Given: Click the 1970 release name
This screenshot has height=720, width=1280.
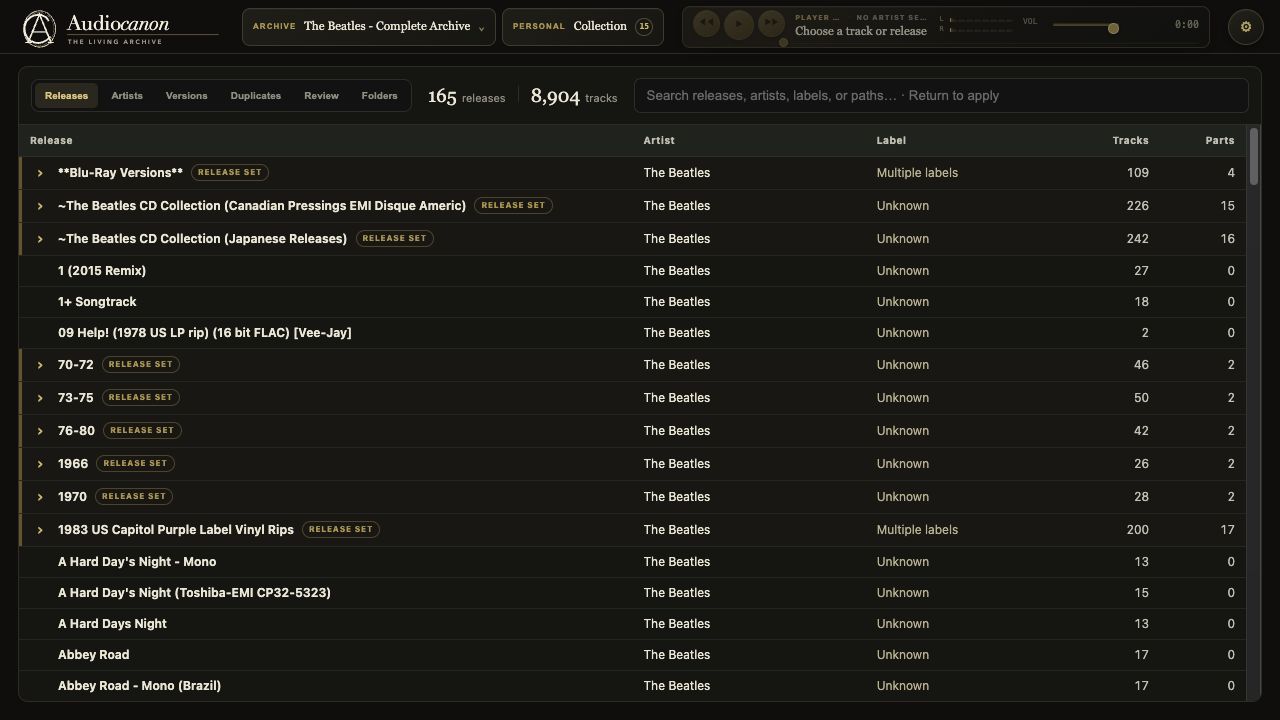Looking at the screenshot, I should point(72,497).
